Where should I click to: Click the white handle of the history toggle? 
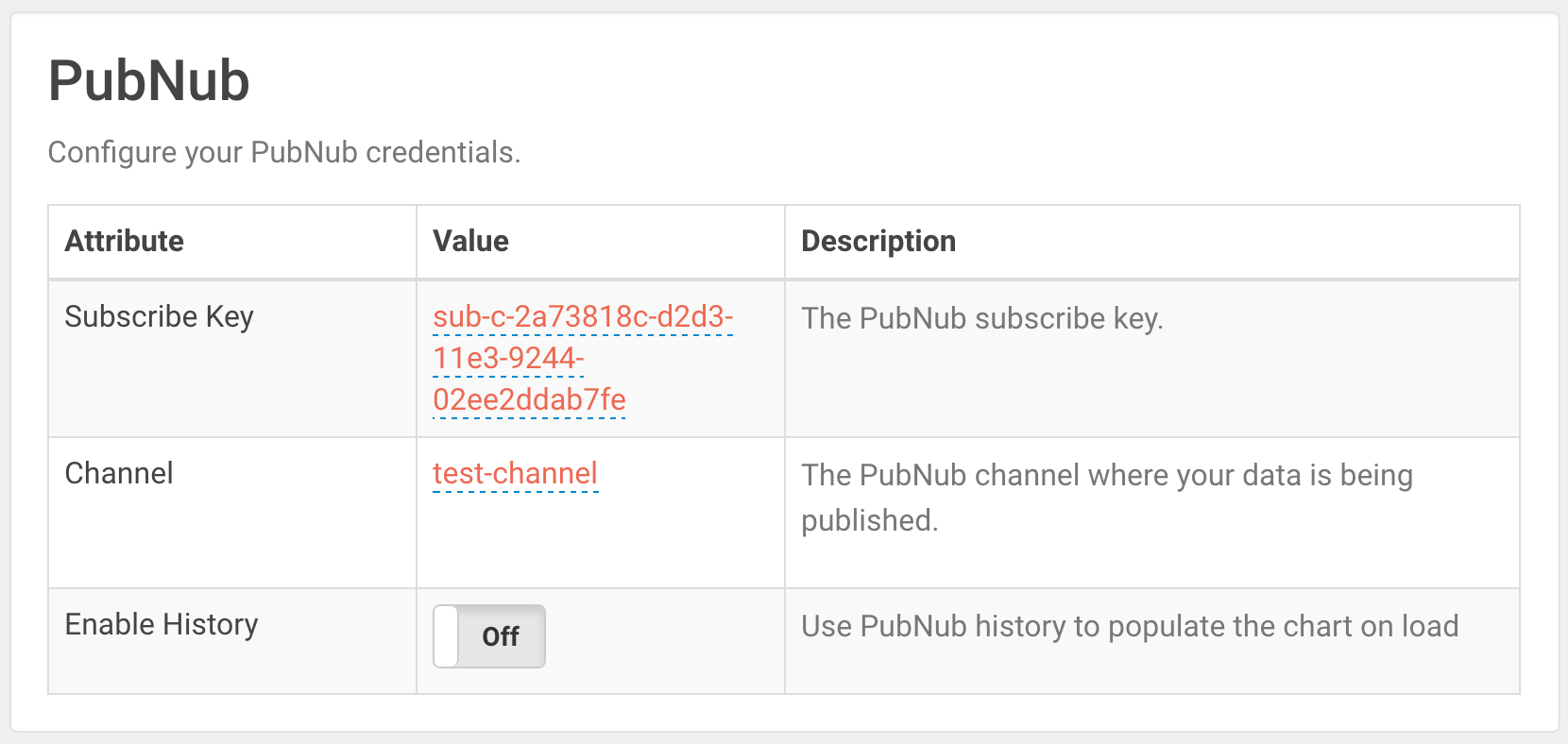click(x=446, y=636)
